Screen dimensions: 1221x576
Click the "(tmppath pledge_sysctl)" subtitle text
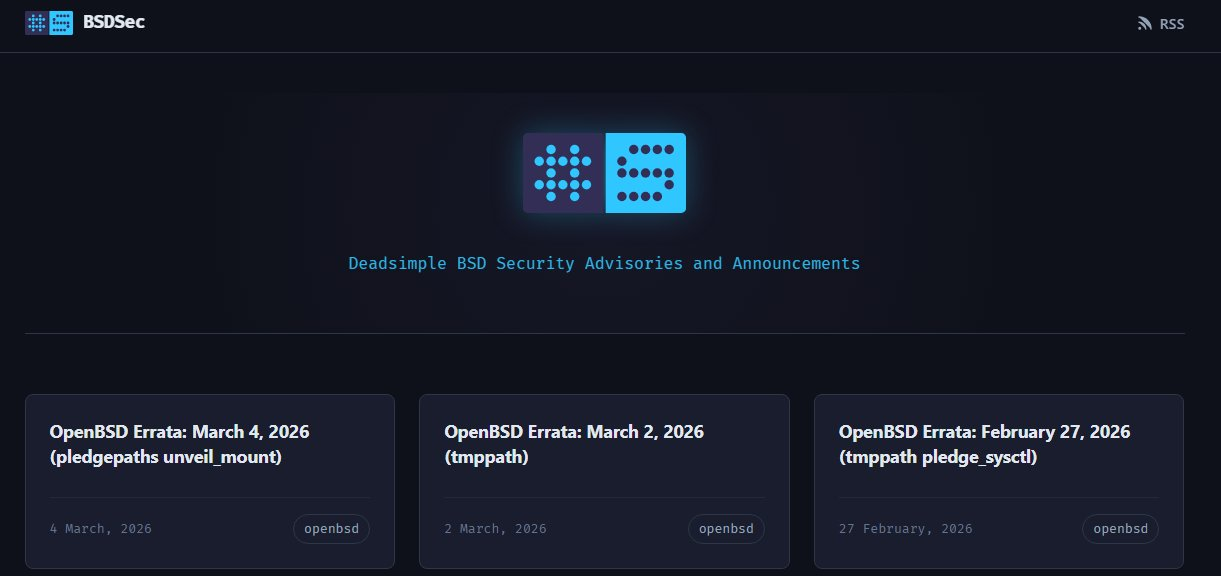pyautogui.click(x=938, y=457)
